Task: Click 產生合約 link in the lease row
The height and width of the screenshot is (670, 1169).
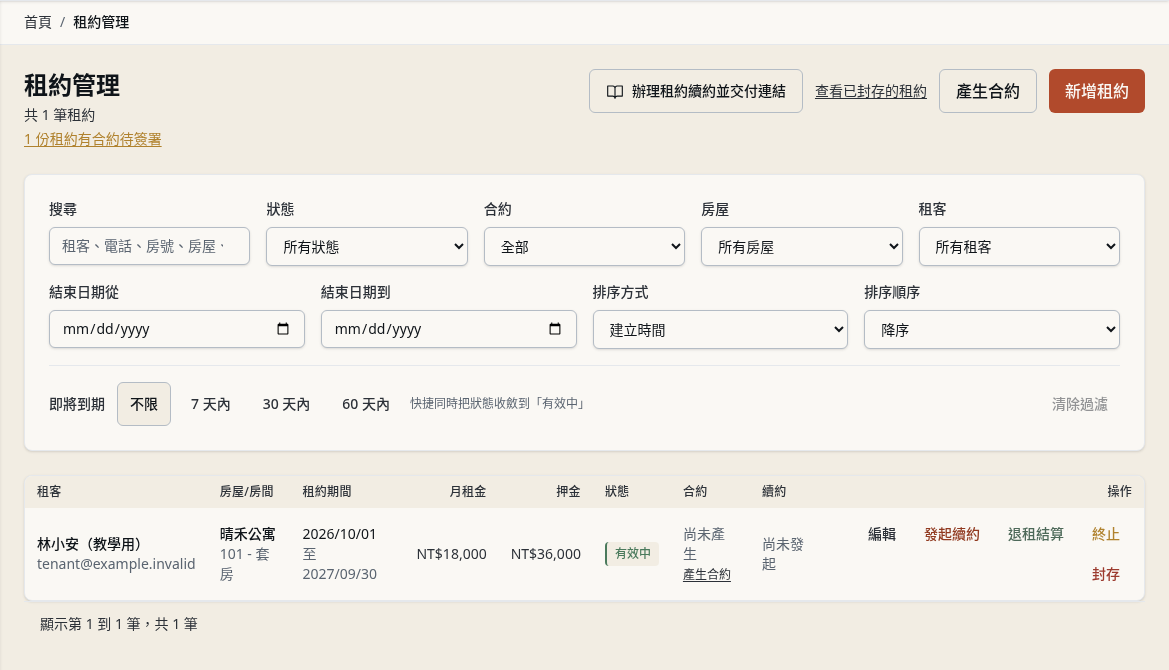Action: tap(707, 575)
